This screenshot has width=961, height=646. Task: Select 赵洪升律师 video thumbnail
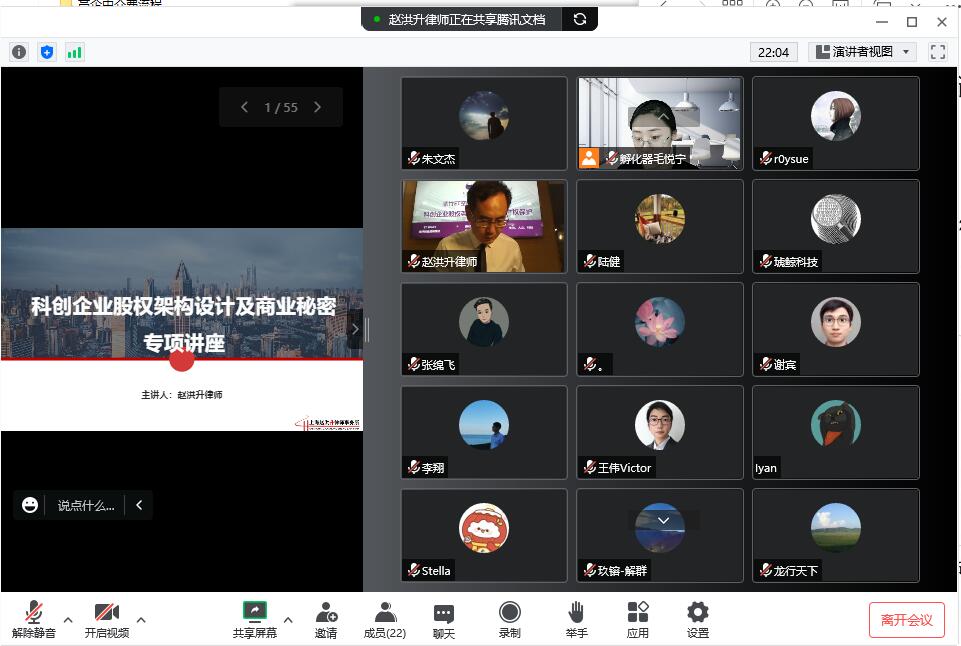[484, 226]
